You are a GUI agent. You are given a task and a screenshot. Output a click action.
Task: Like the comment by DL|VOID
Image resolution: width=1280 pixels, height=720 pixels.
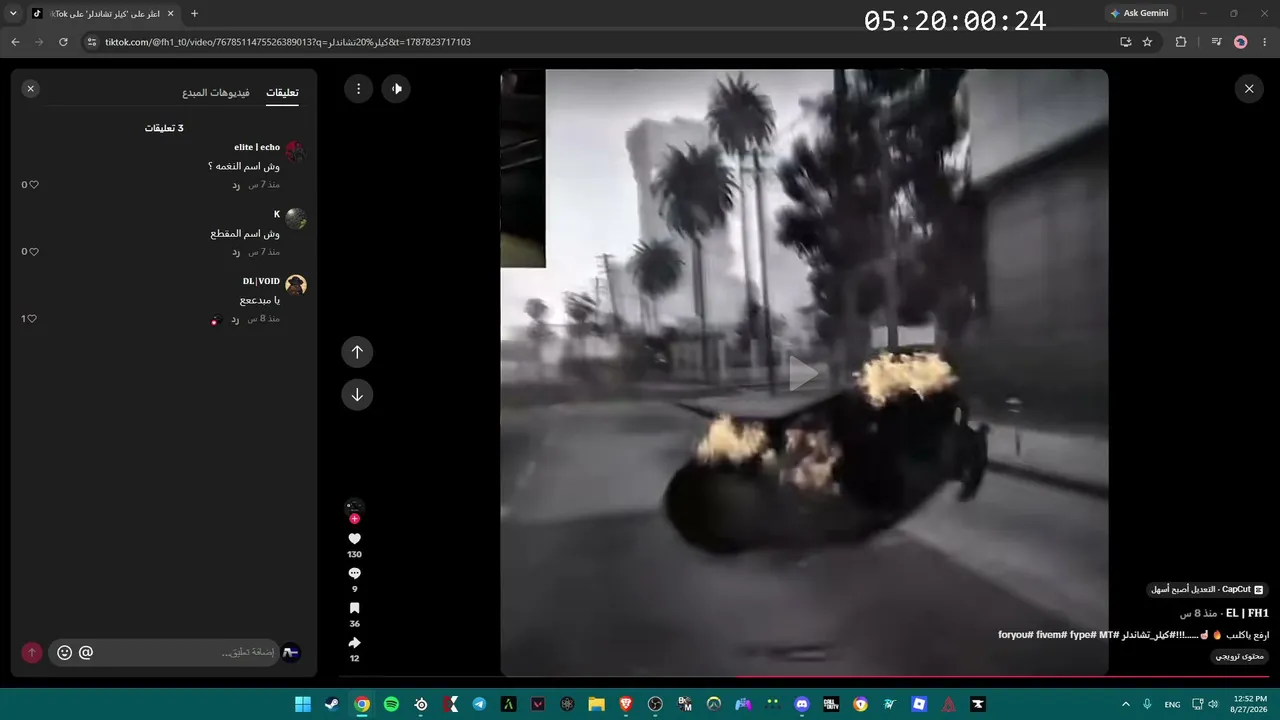coord(32,319)
